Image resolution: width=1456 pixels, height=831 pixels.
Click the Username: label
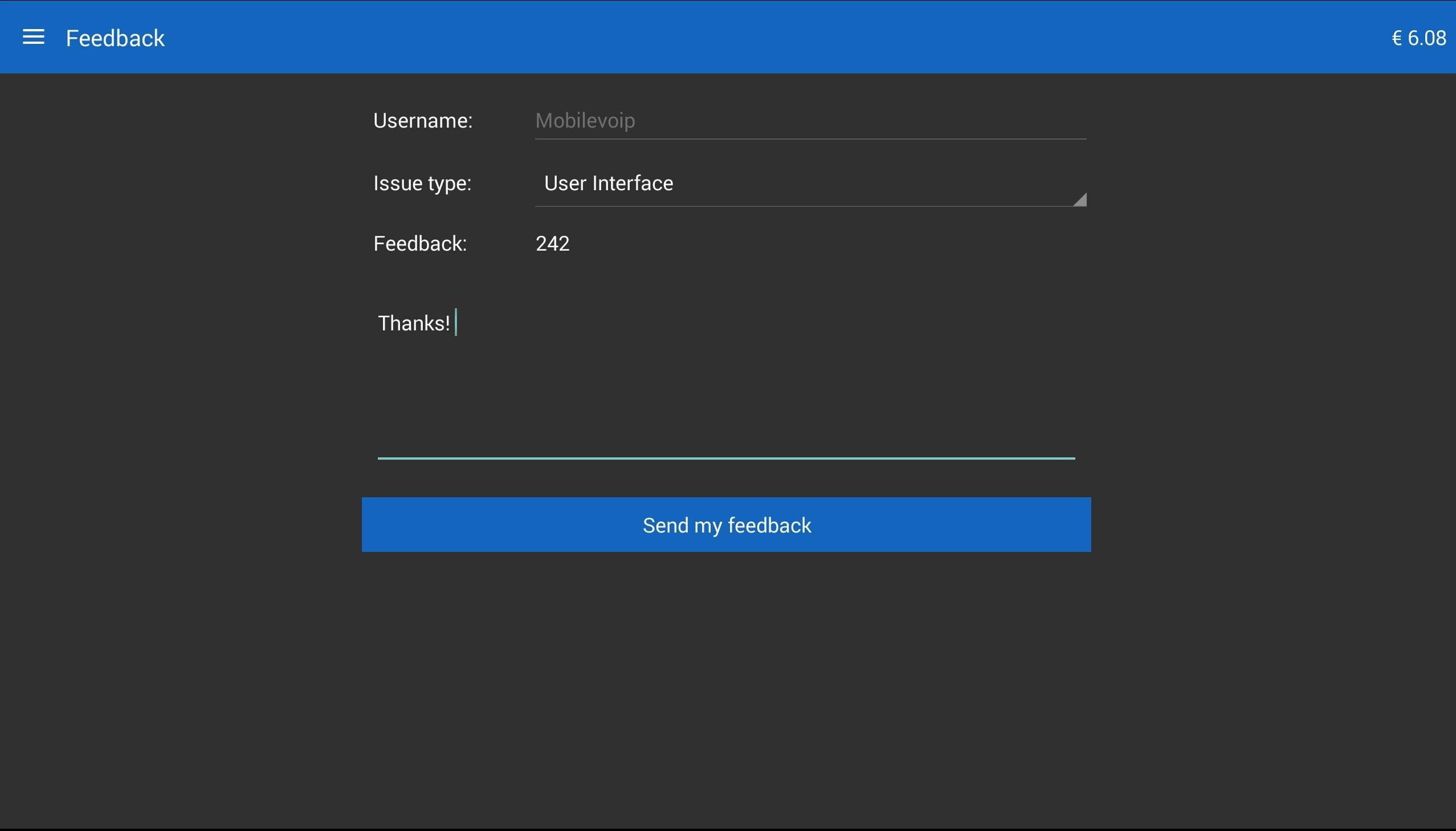click(422, 121)
